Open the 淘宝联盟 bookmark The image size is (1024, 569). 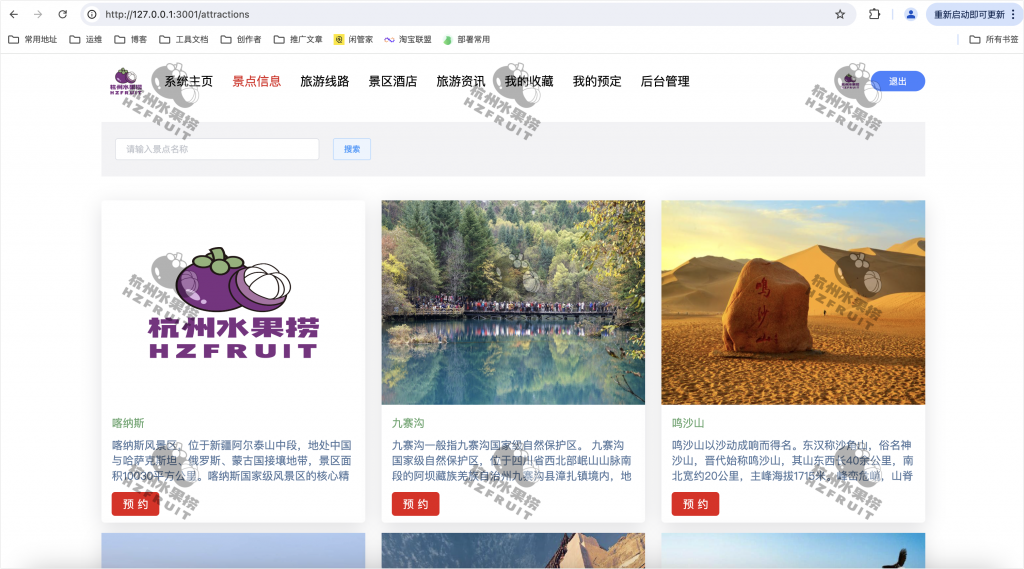coord(408,39)
